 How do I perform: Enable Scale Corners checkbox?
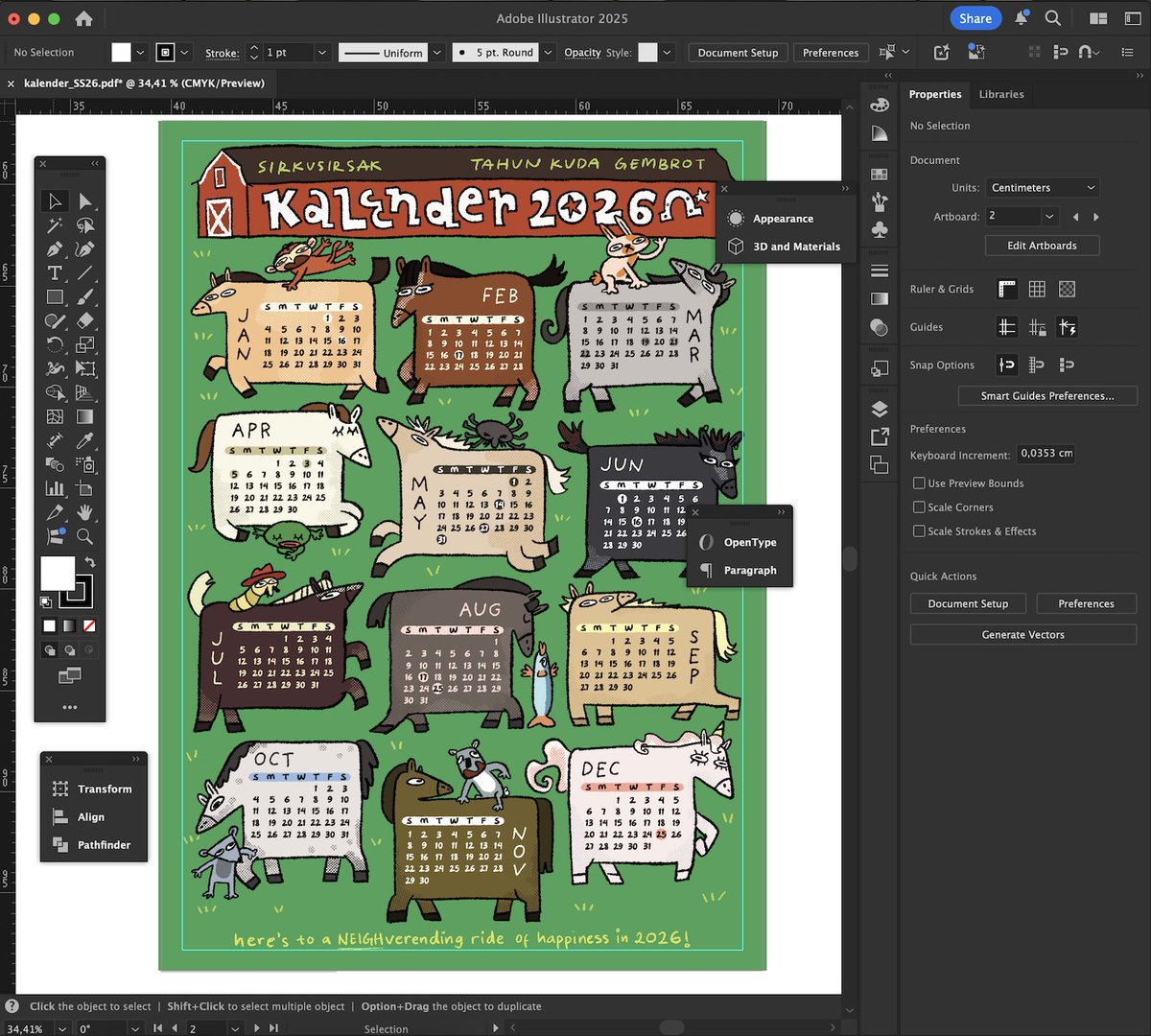(x=919, y=507)
